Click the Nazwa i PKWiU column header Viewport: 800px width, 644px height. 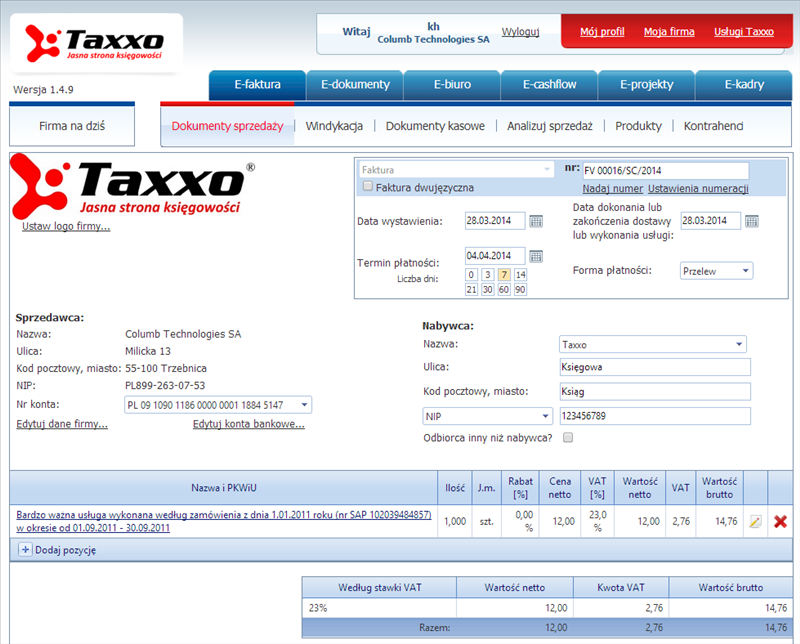(223, 488)
